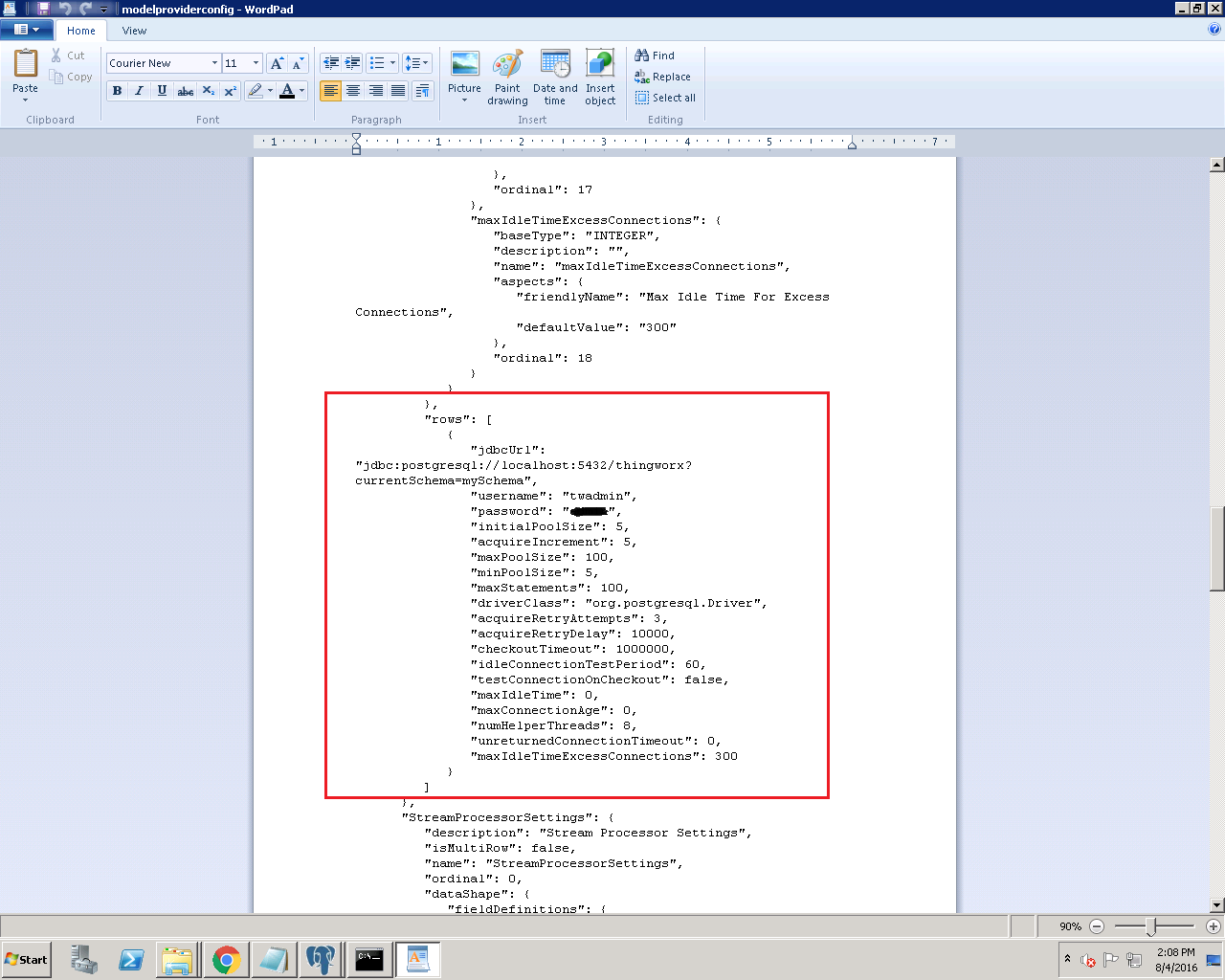Open Google Chrome from the taskbar
Viewport: 1225px width, 980px height.
click(227, 960)
